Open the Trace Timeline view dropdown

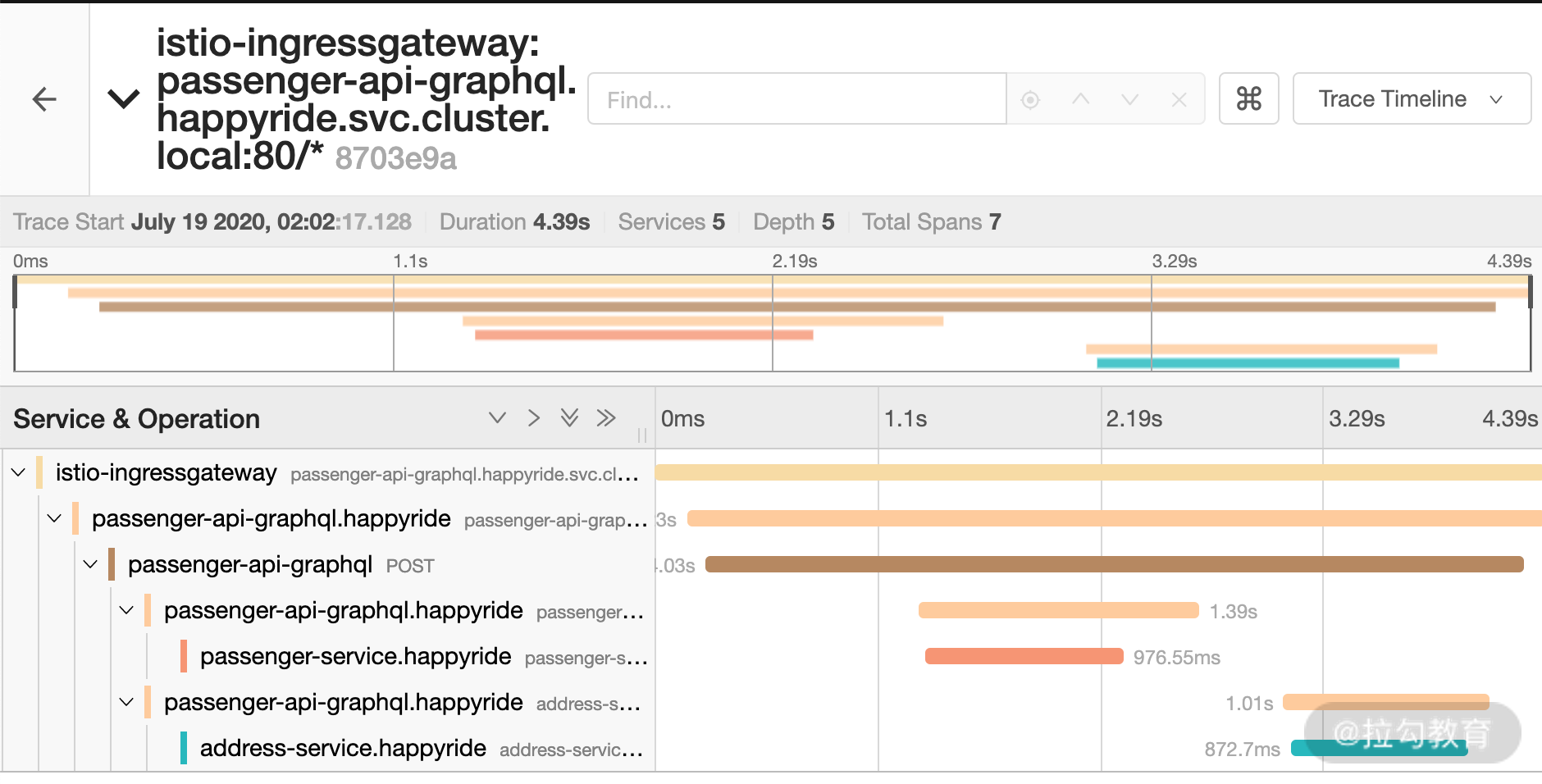1412,98
